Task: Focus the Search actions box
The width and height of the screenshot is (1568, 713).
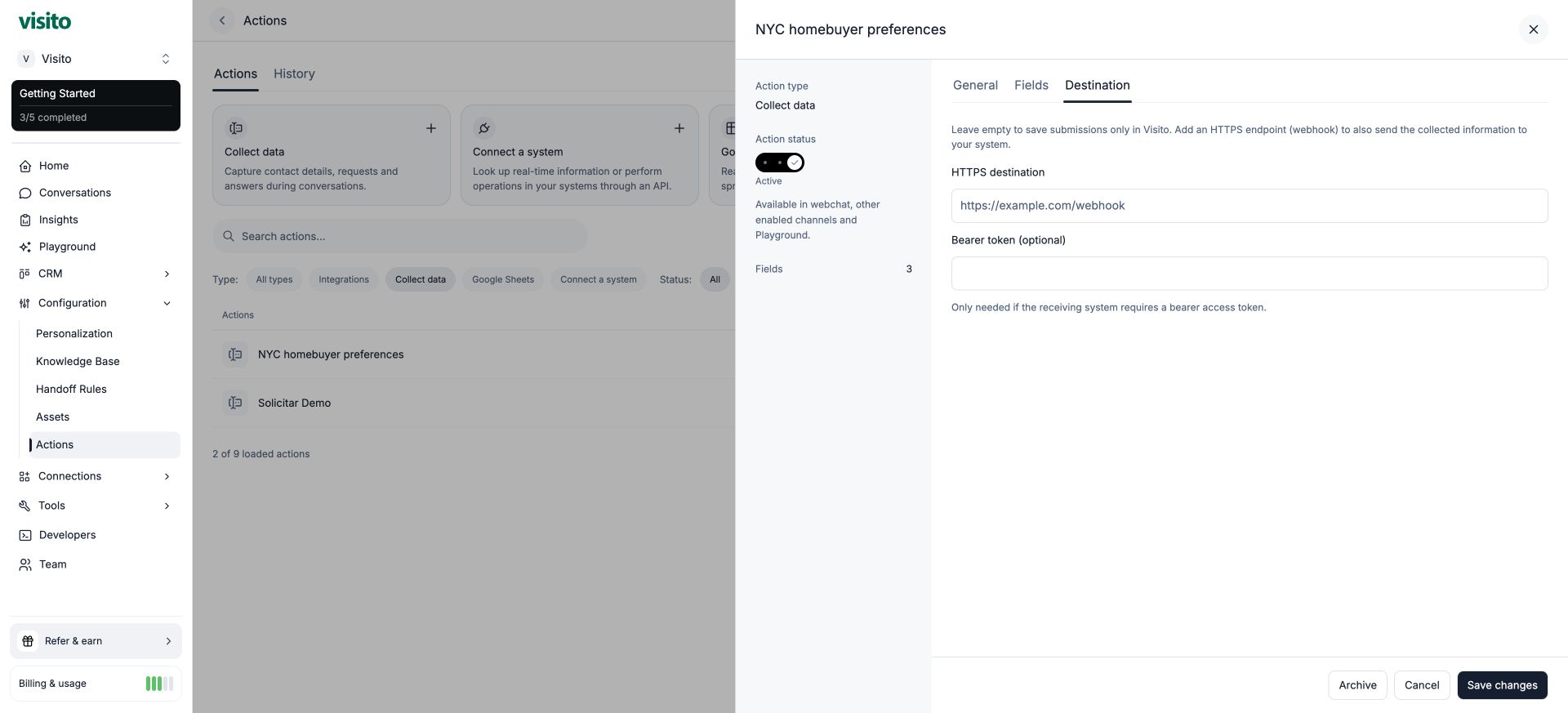Action: (400, 236)
